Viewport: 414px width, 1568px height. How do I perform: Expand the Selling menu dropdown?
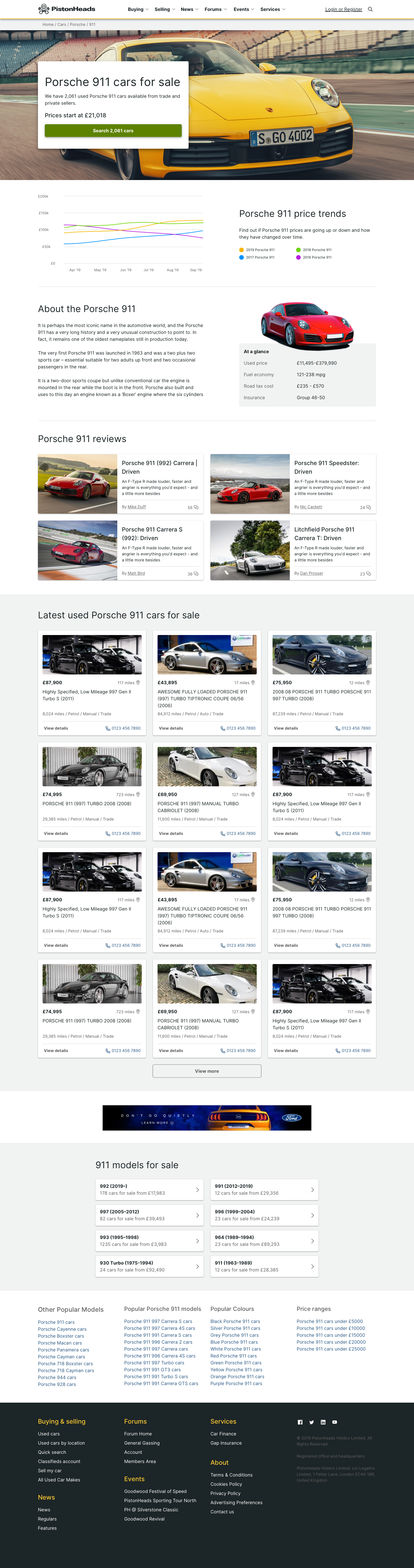164,9
